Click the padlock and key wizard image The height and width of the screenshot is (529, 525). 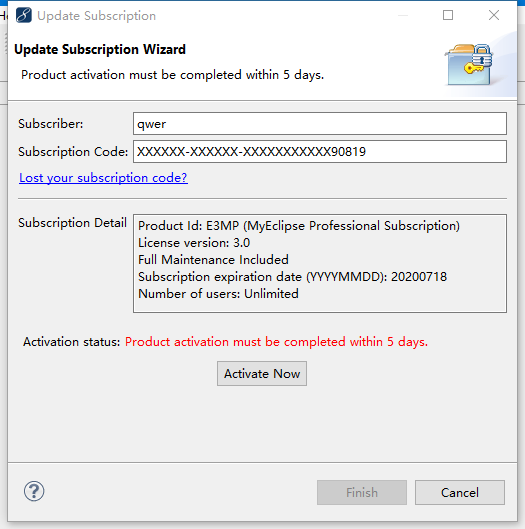pos(469,64)
